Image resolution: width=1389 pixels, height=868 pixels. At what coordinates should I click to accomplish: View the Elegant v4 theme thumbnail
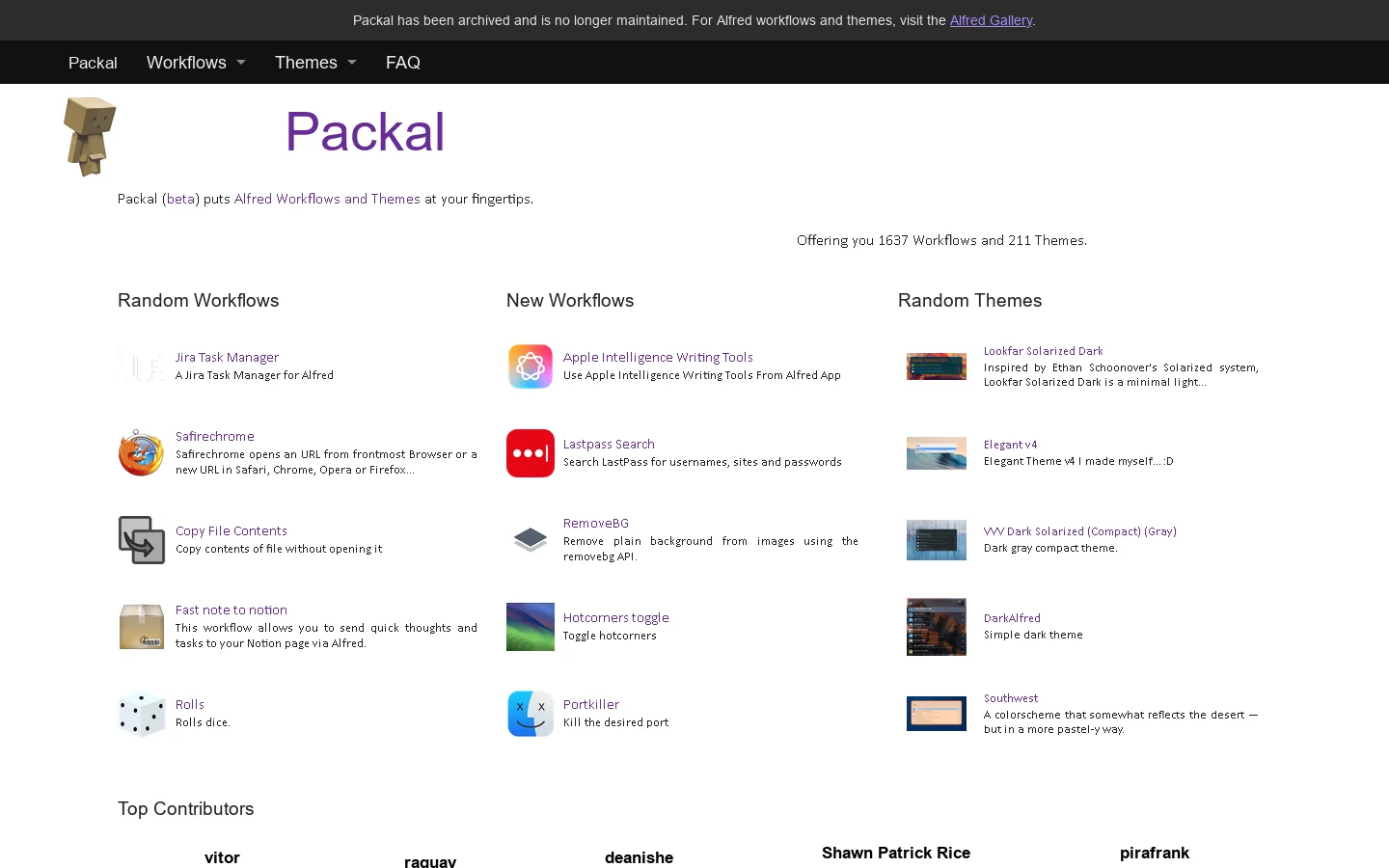pyautogui.click(x=937, y=453)
